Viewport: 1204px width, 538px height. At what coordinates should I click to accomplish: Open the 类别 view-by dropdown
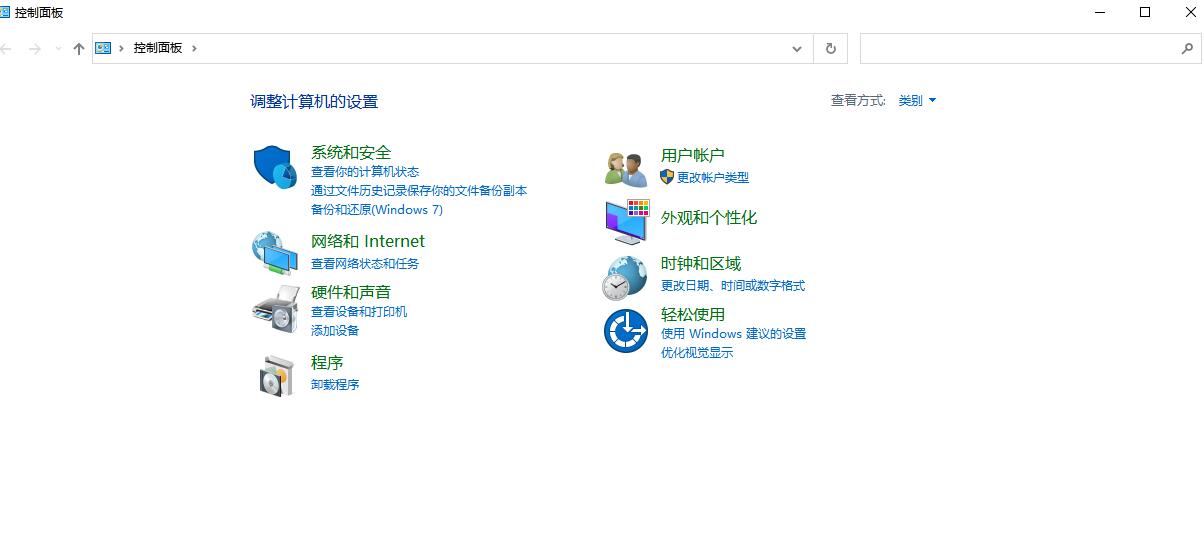[917, 101]
